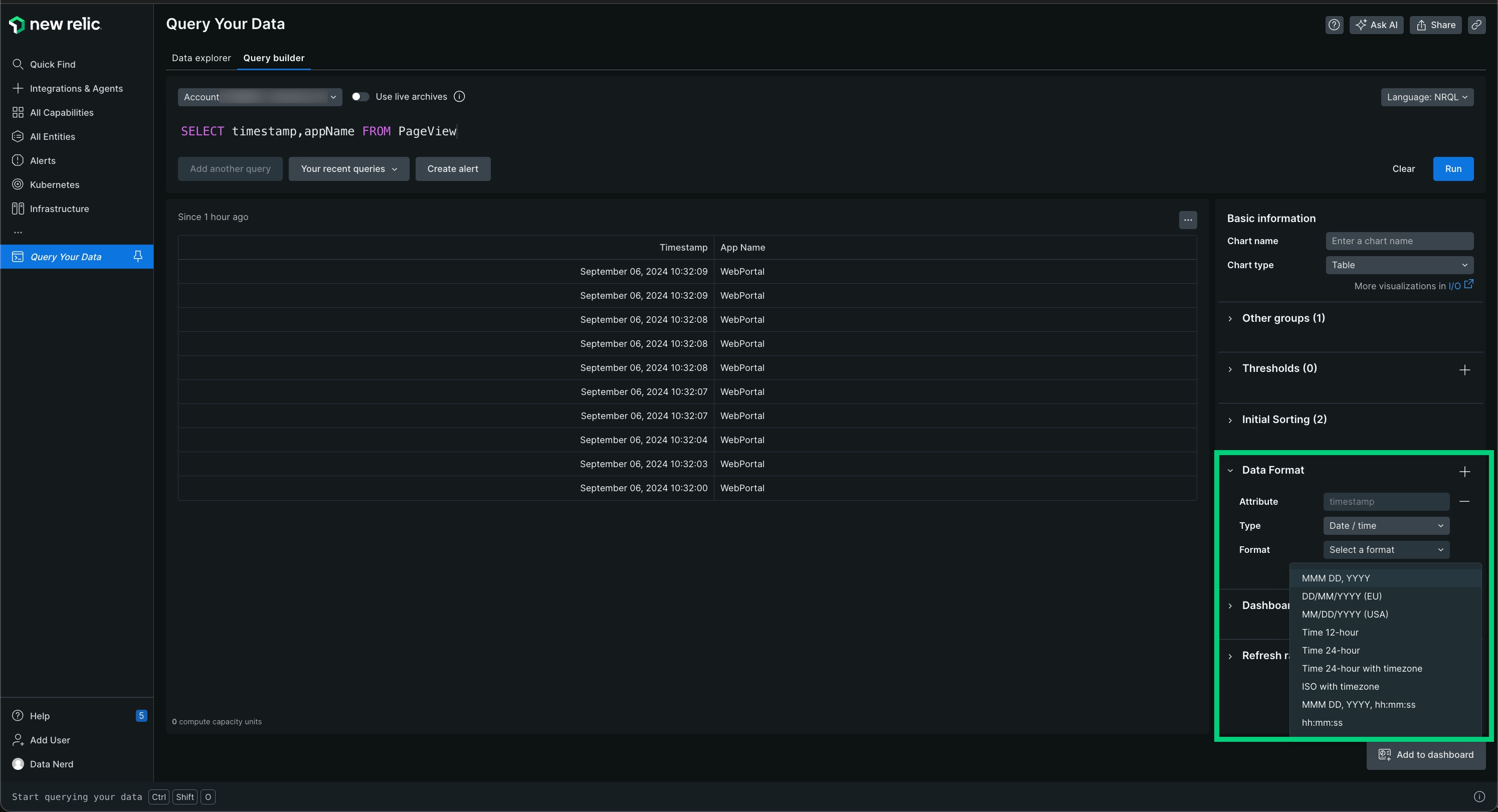Unpin Query Your Data from sidebar
The height and width of the screenshot is (812, 1498).
[x=138, y=256]
